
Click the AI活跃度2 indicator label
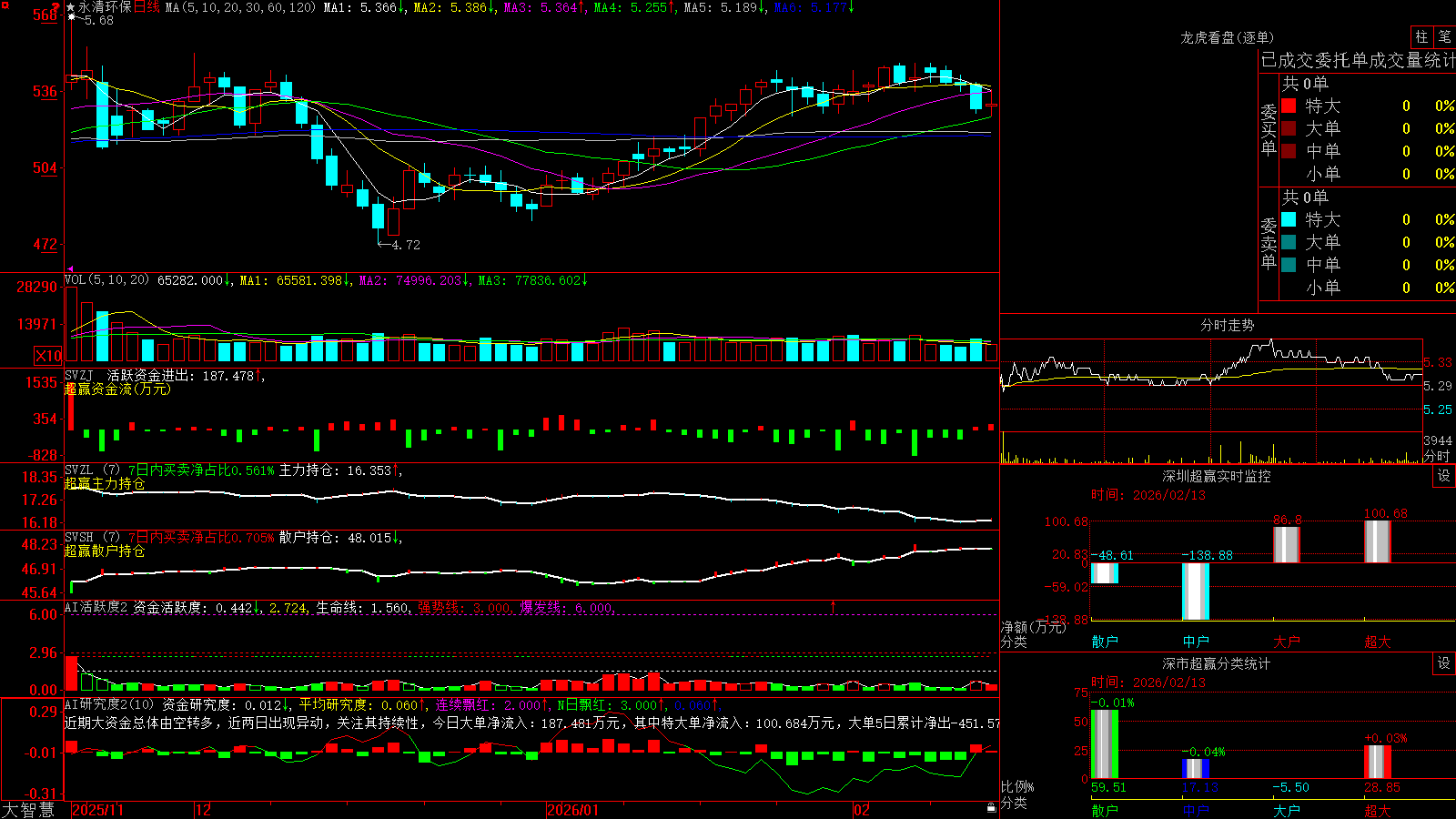(x=96, y=607)
